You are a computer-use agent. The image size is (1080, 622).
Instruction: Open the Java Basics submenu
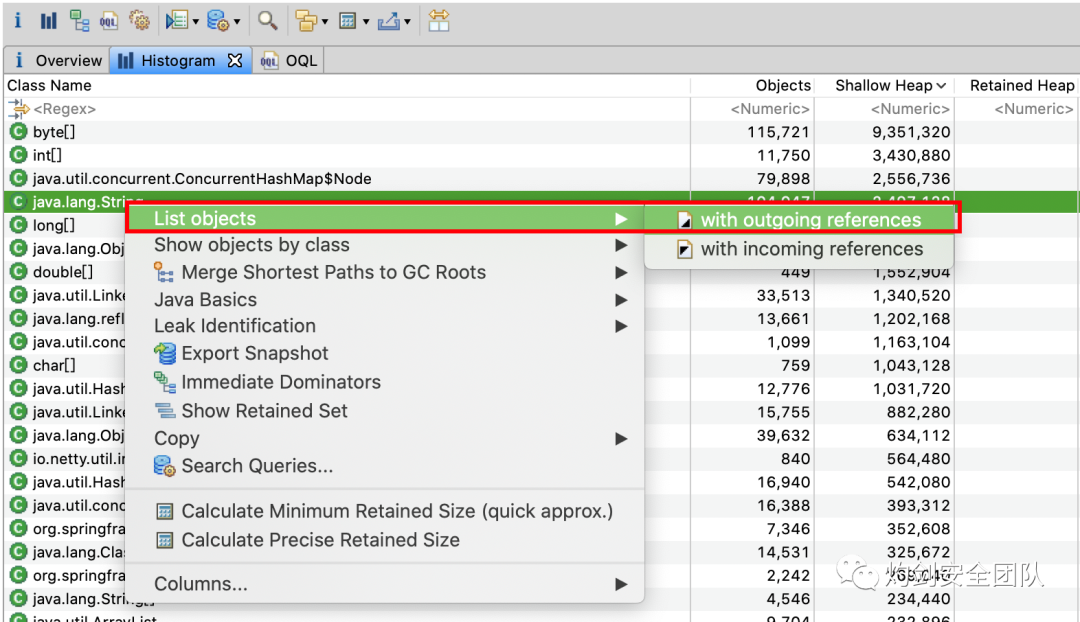385,300
